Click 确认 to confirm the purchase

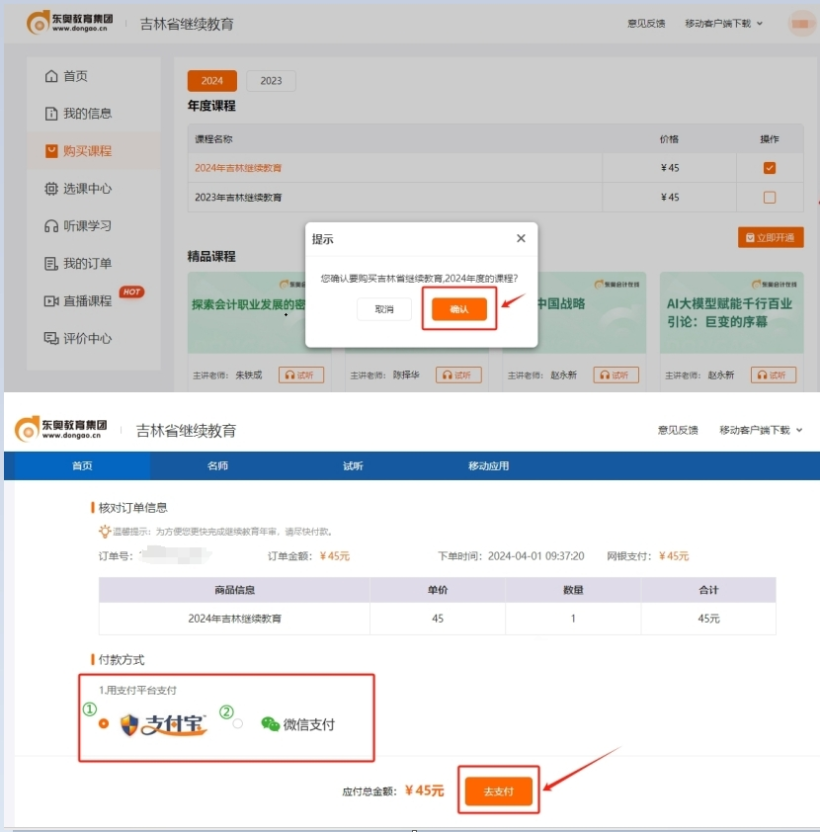pos(459,309)
